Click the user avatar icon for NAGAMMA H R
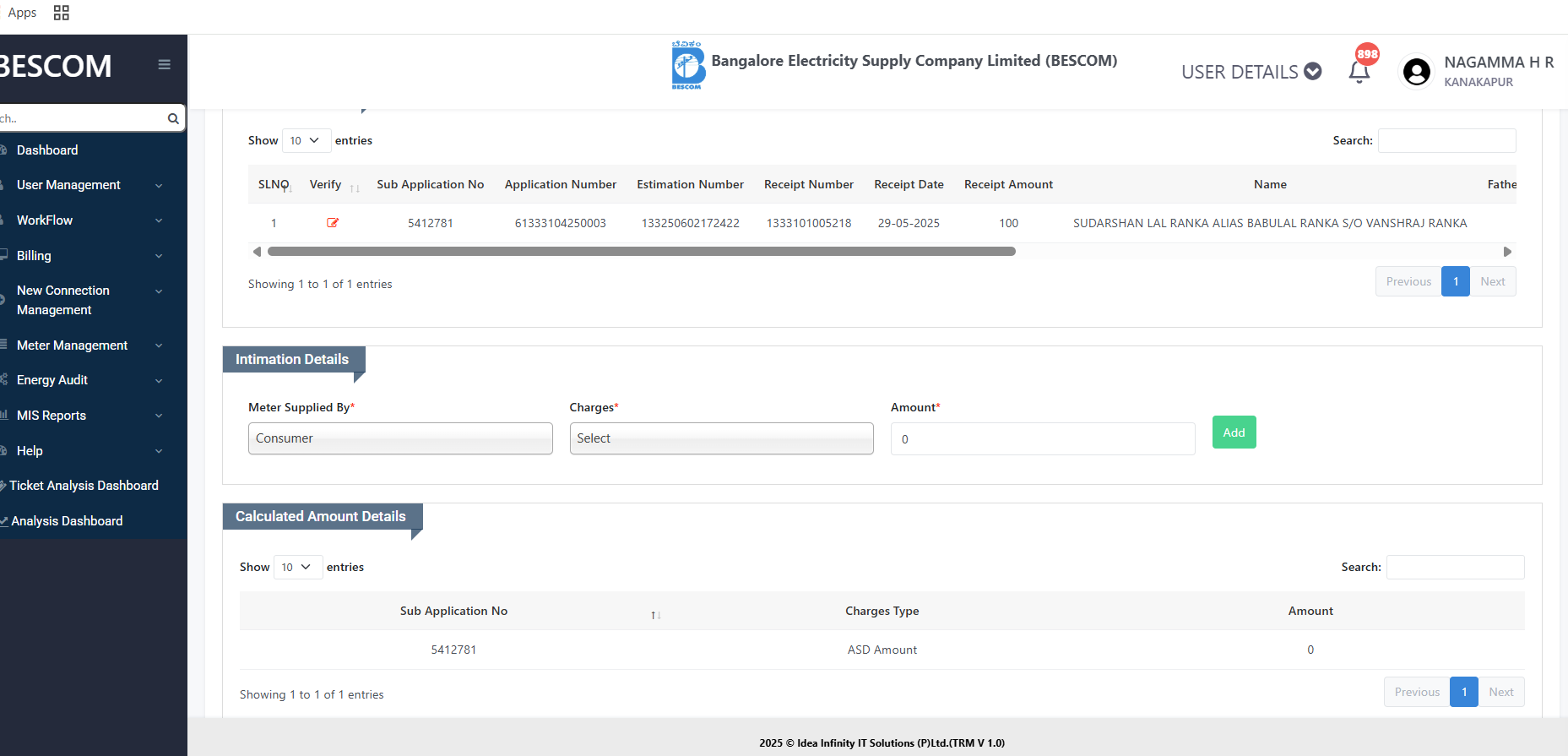 (1417, 72)
